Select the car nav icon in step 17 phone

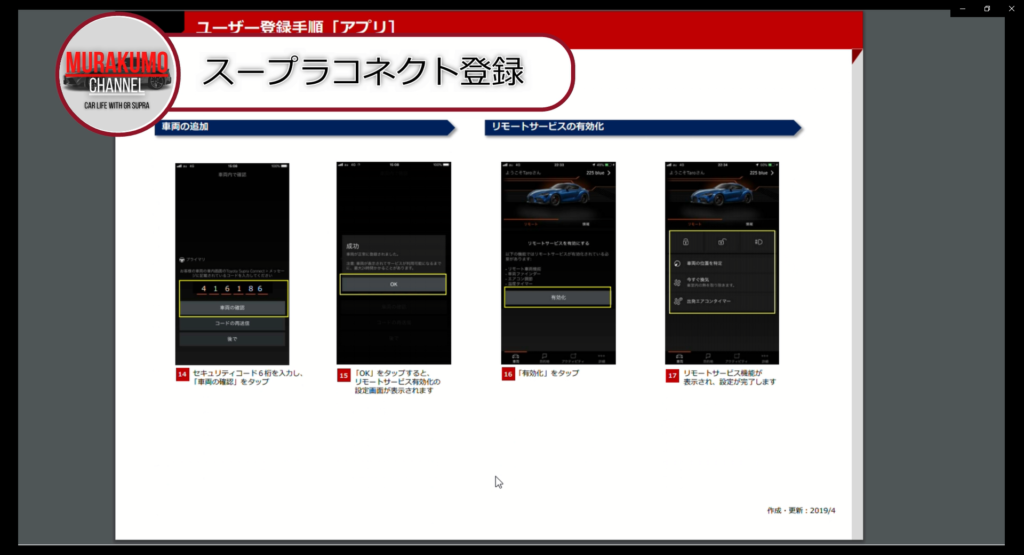(x=679, y=357)
